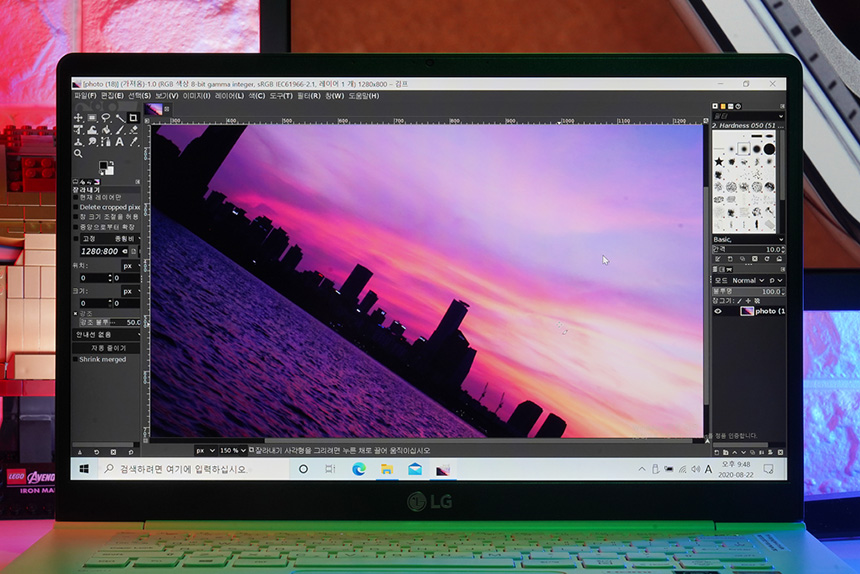Viewport: 860px width, 574px height.
Task: Delete layer icon in Layers panel
Action: [780, 452]
